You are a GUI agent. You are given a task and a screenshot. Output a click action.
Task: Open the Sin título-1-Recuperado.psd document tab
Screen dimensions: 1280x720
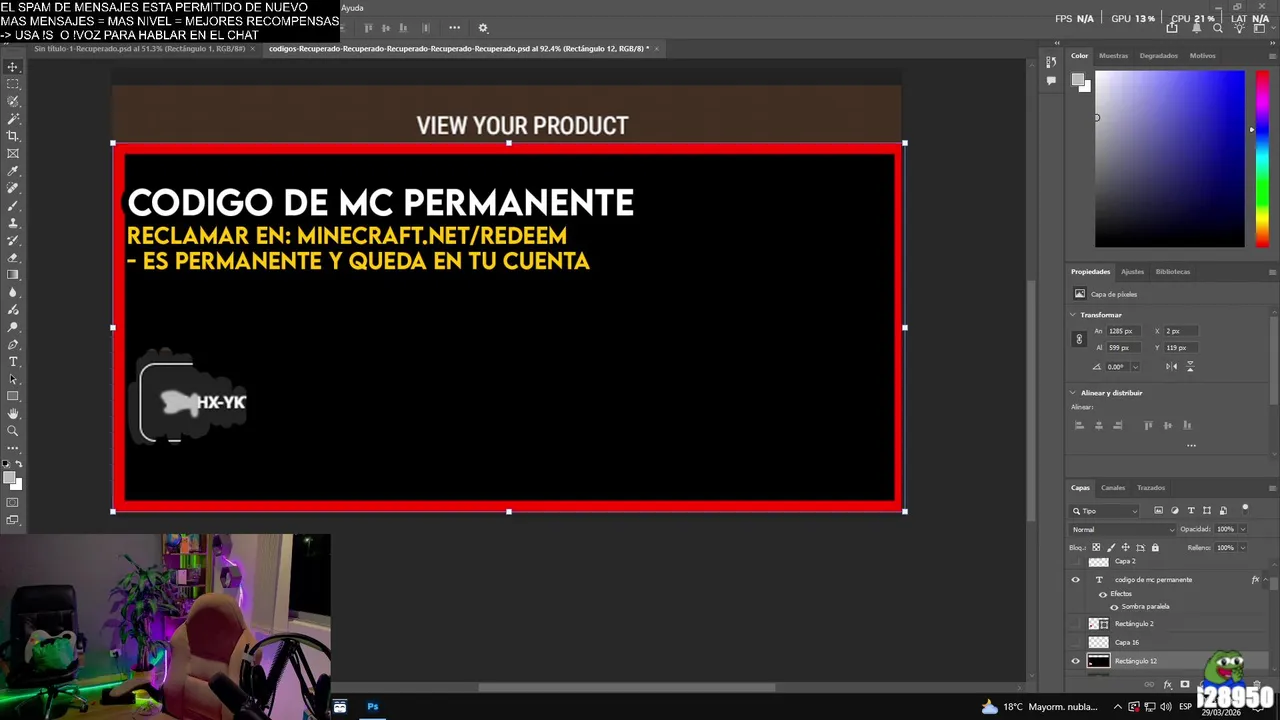click(x=139, y=49)
